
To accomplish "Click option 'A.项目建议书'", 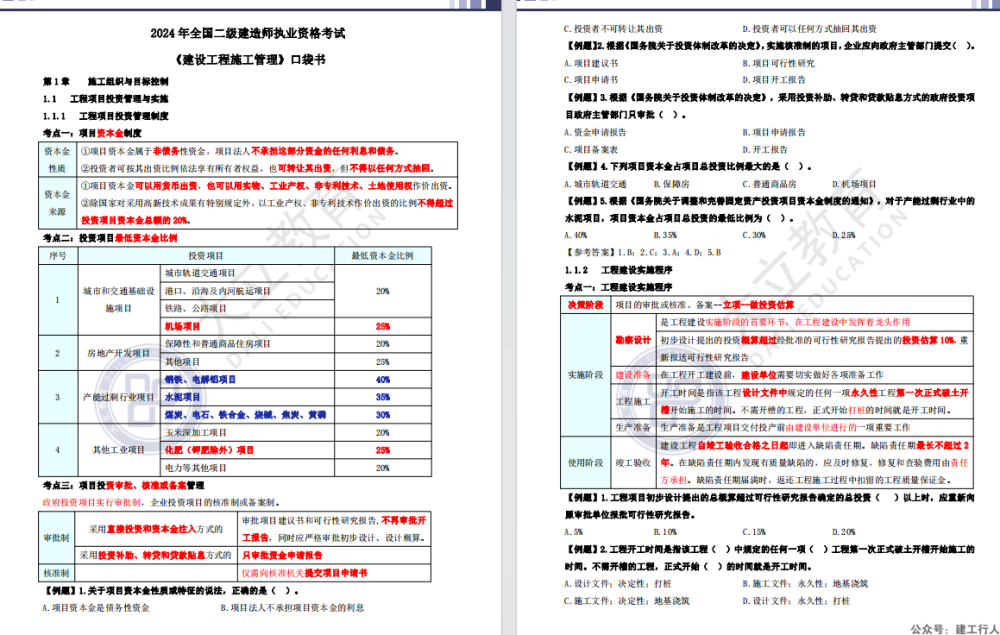I will 591,63.
